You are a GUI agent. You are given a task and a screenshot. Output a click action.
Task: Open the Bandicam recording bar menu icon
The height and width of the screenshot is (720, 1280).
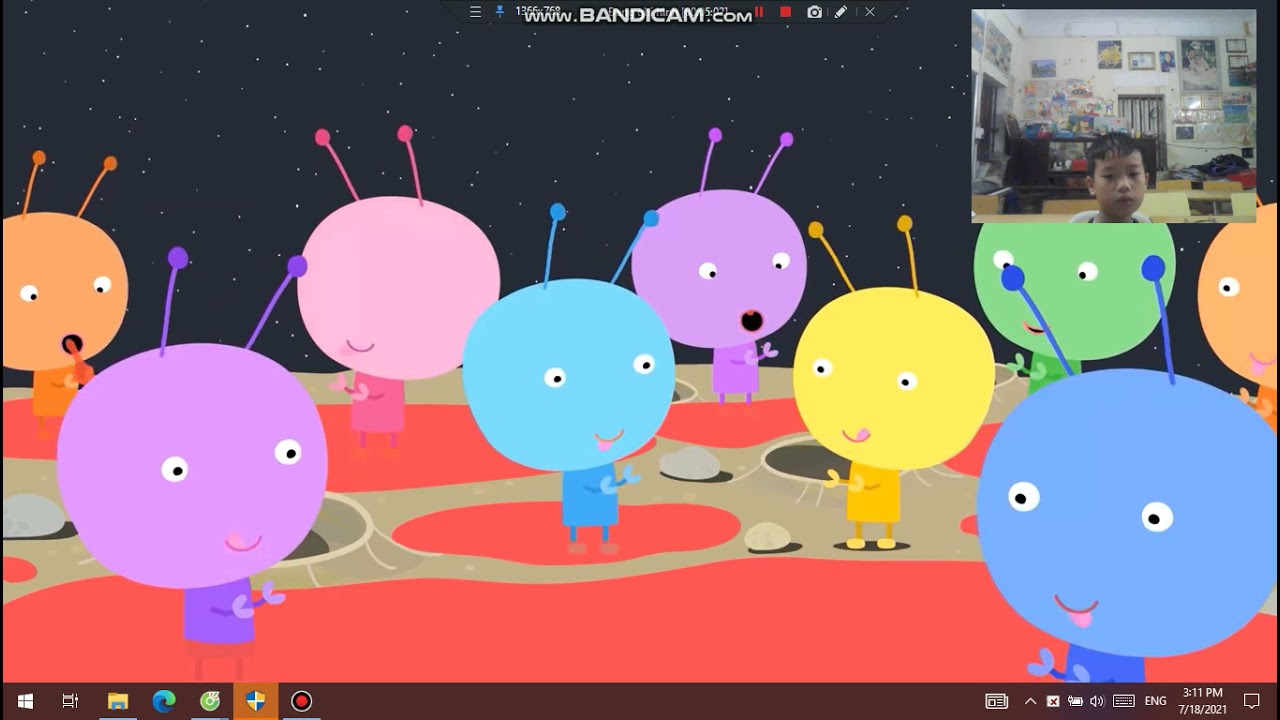coord(476,12)
